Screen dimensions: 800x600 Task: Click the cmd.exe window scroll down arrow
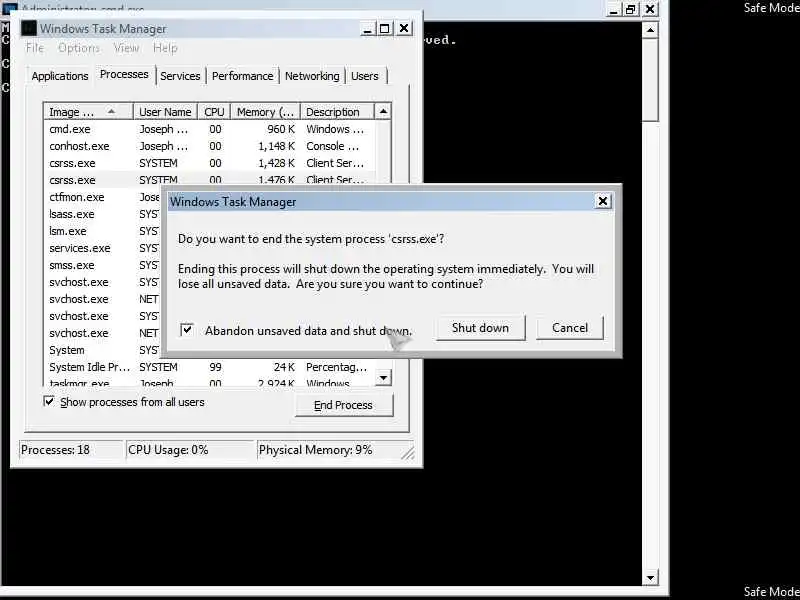click(650, 578)
